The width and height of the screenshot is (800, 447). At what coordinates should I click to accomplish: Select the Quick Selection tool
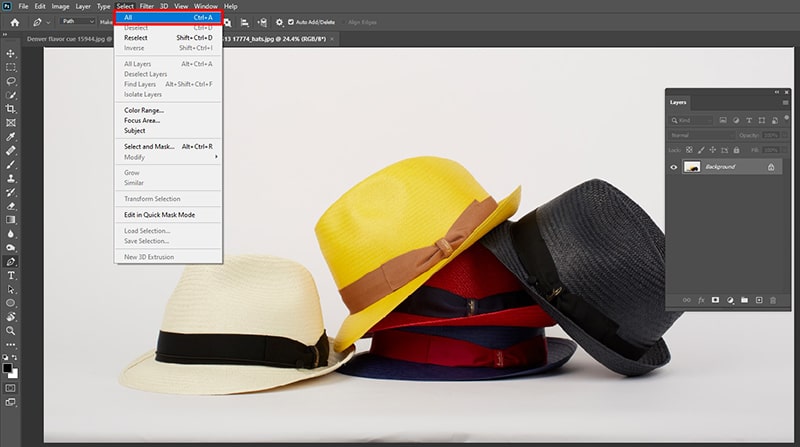click(10, 95)
